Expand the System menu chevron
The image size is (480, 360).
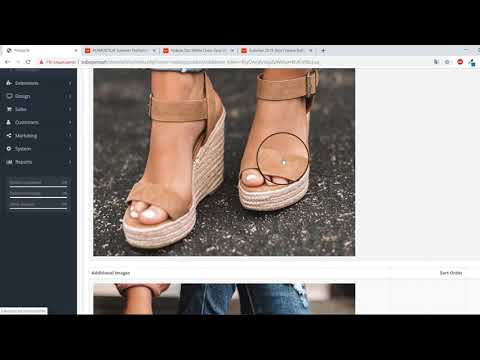pos(70,149)
